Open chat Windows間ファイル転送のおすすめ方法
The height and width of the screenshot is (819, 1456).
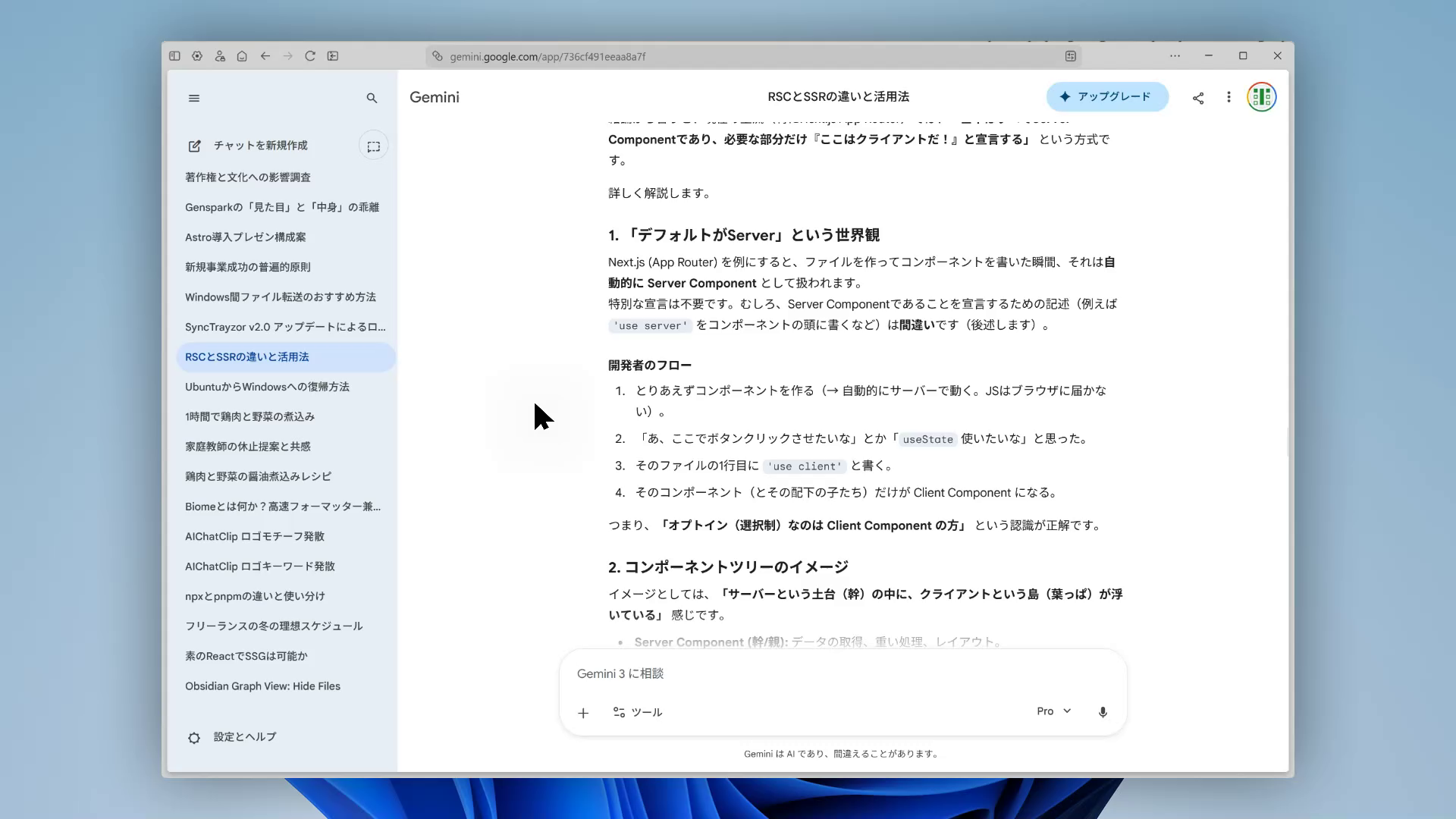285,297
